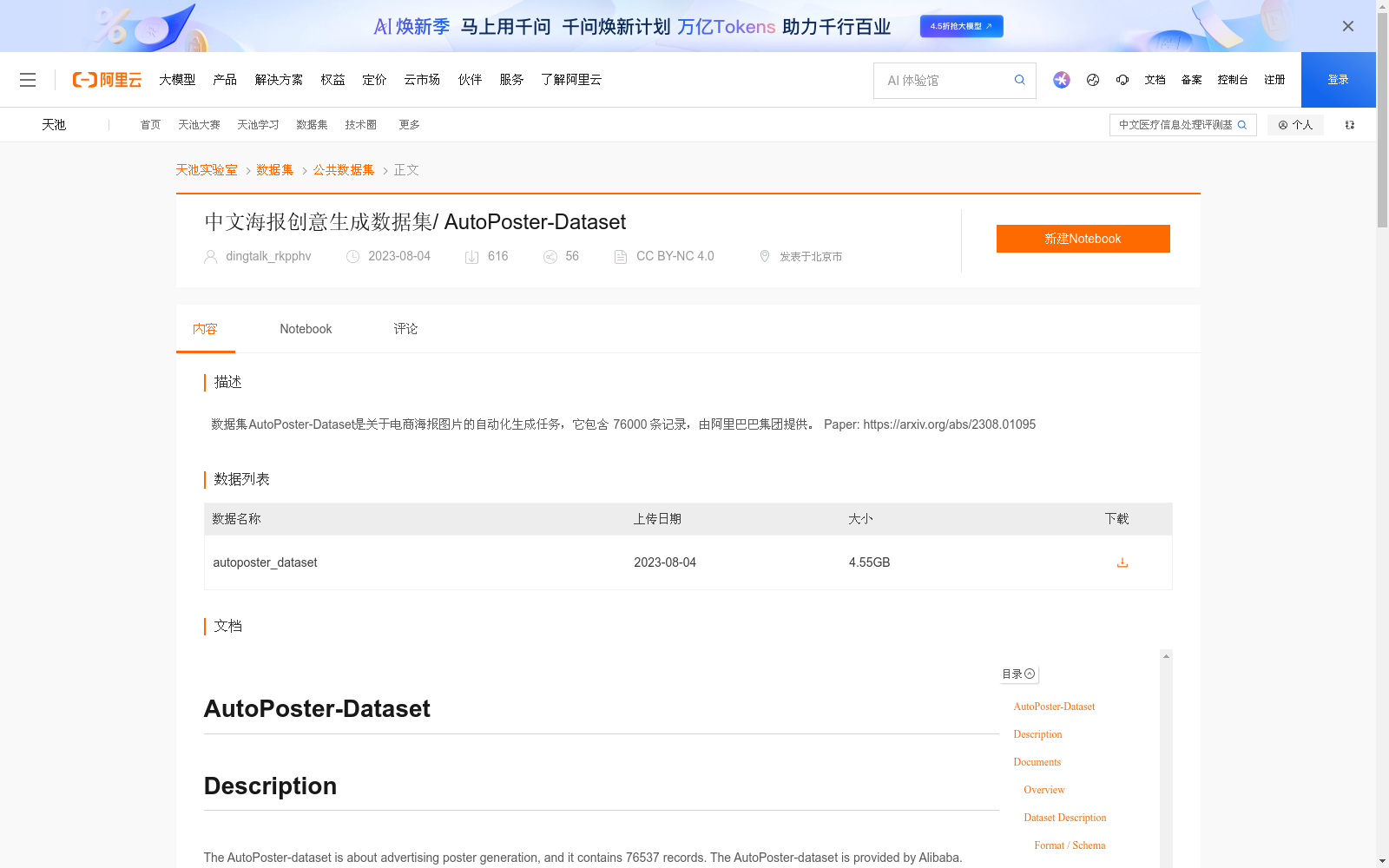
Task: Open the 伙伴 menu
Action: pos(470,80)
